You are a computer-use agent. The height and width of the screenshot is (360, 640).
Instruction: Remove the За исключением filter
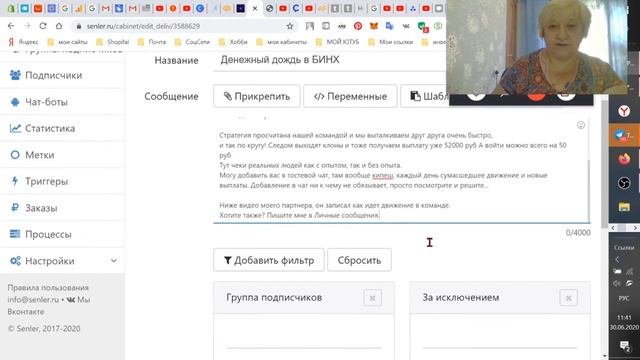click(x=568, y=298)
